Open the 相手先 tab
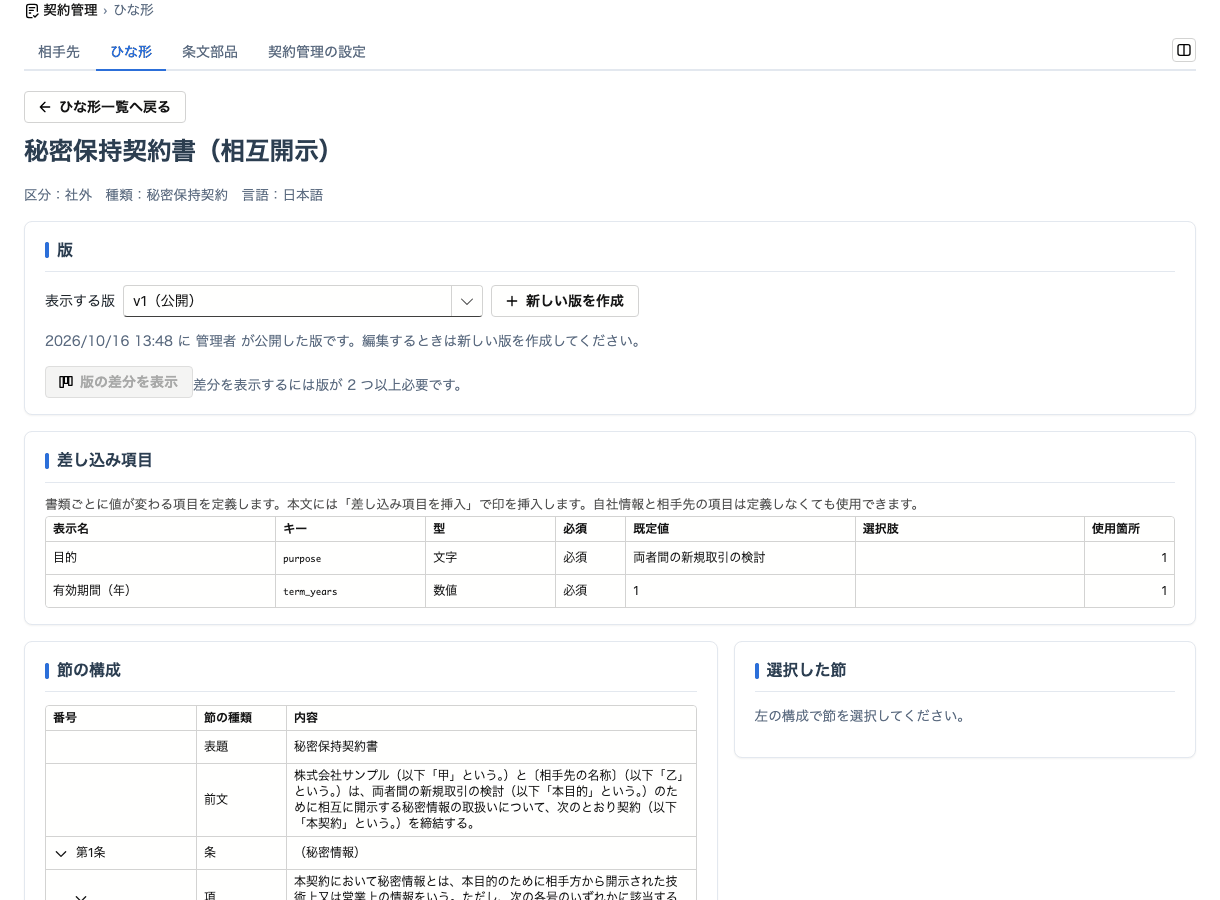This screenshot has width=1220, height=900. point(59,52)
